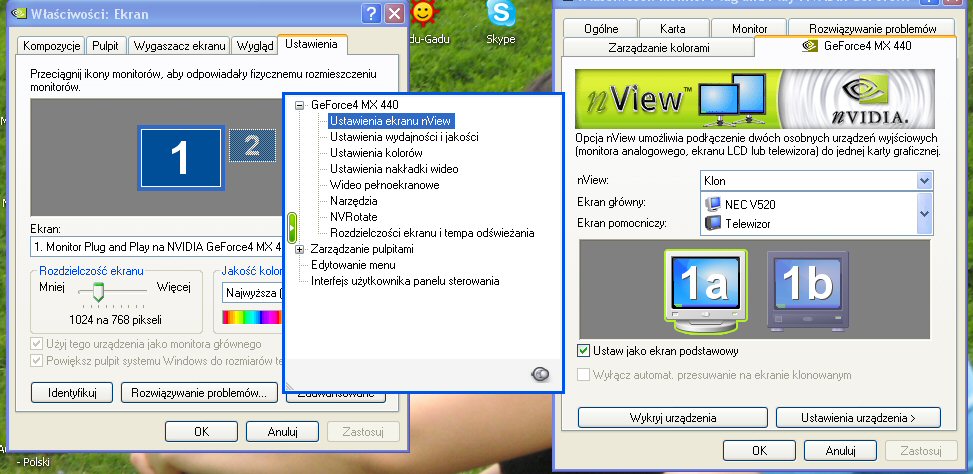Click the 1a primary display monitor icon
This screenshot has height=474, width=973.
tap(705, 289)
